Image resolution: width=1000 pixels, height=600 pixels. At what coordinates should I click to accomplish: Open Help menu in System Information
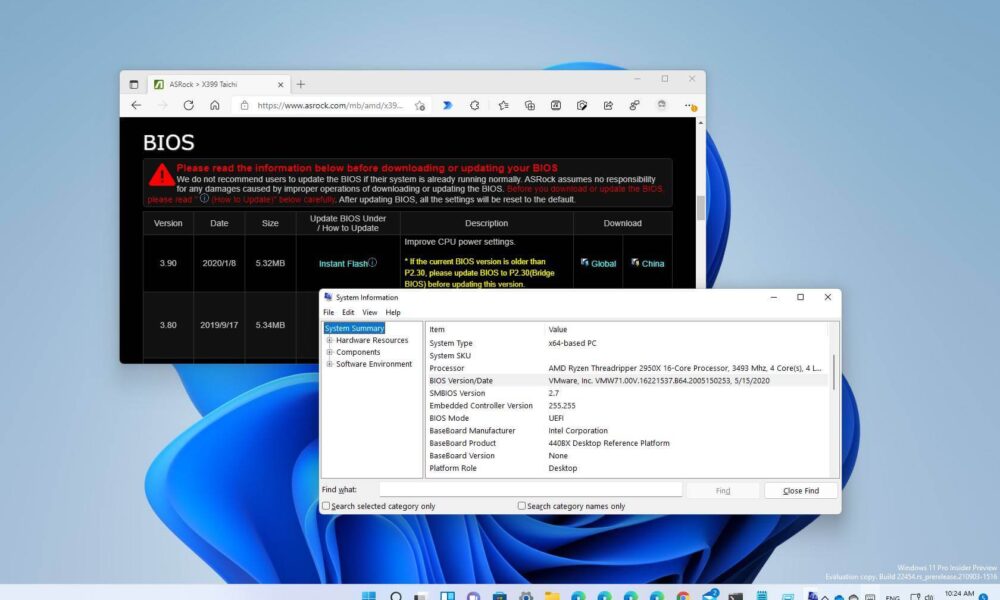click(x=393, y=312)
